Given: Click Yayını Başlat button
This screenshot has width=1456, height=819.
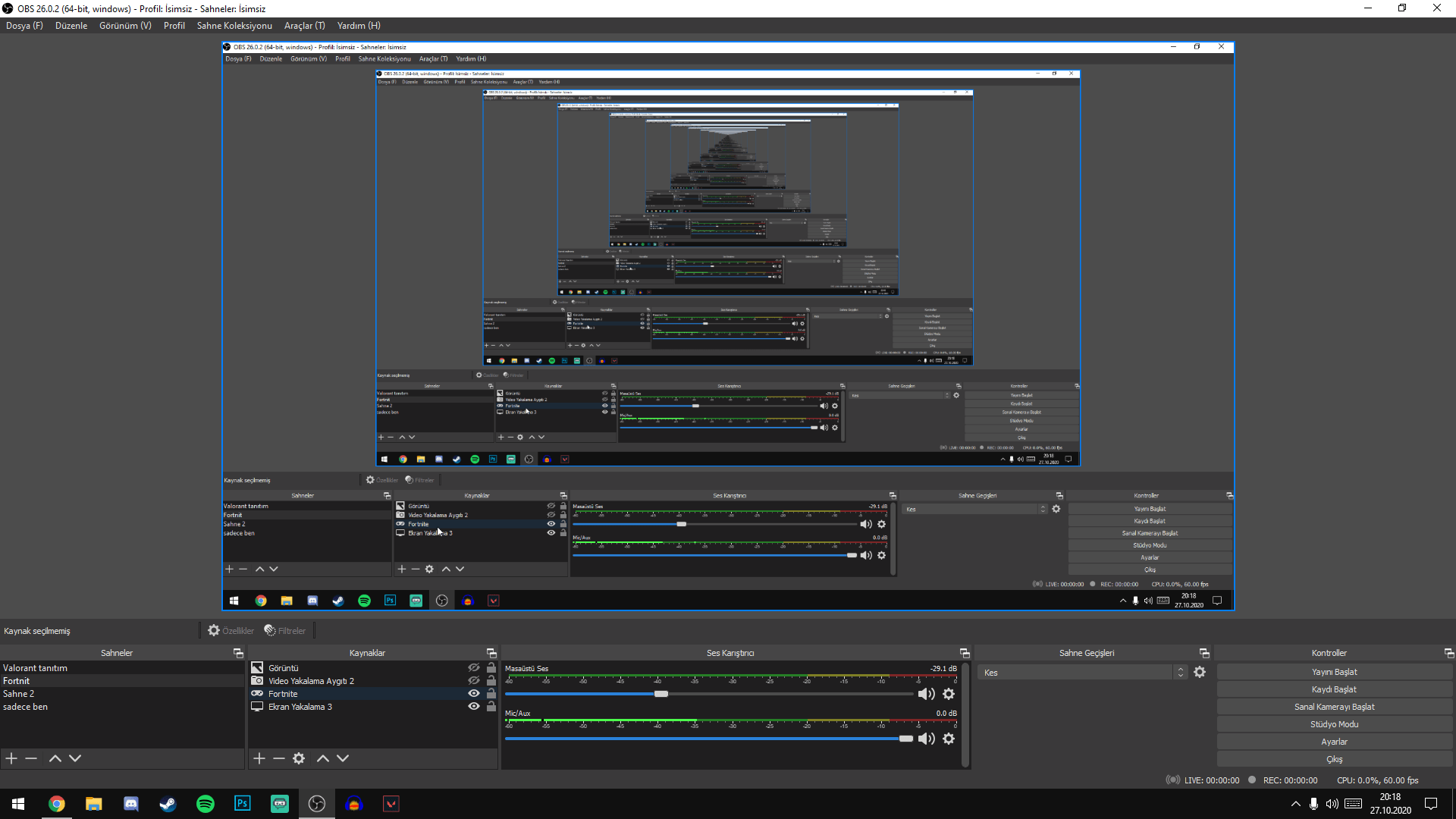Looking at the screenshot, I should (x=1334, y=673).
